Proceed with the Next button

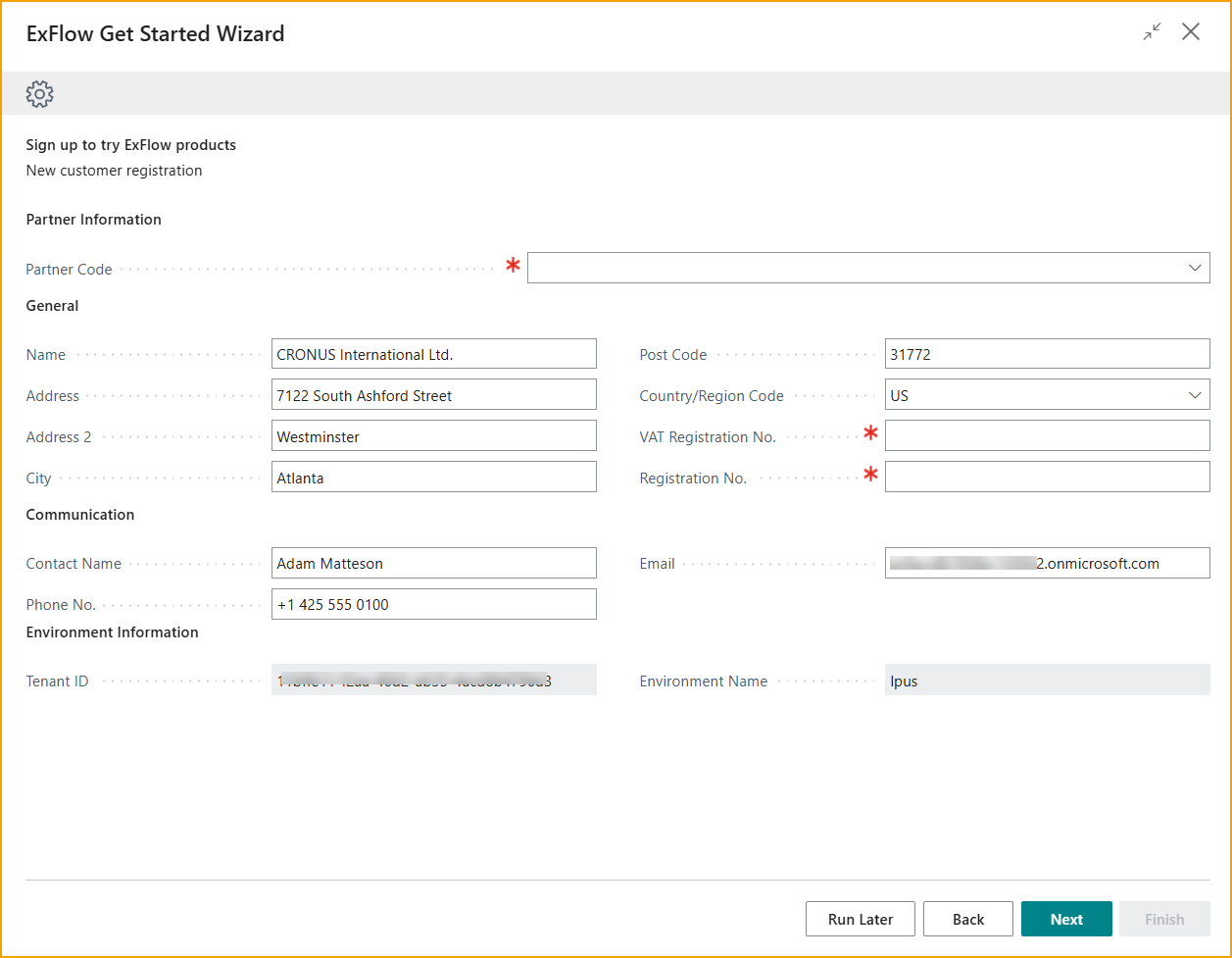[1066, 919]
